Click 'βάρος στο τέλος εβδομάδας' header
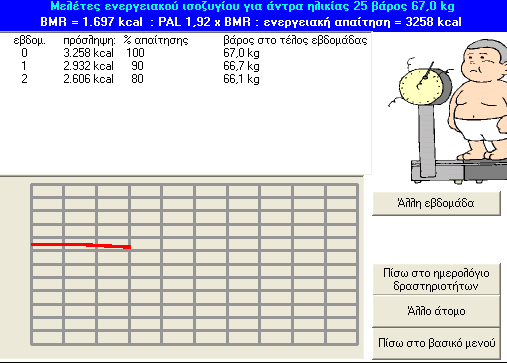Screen dimensions: 507x363 (295, 41)
